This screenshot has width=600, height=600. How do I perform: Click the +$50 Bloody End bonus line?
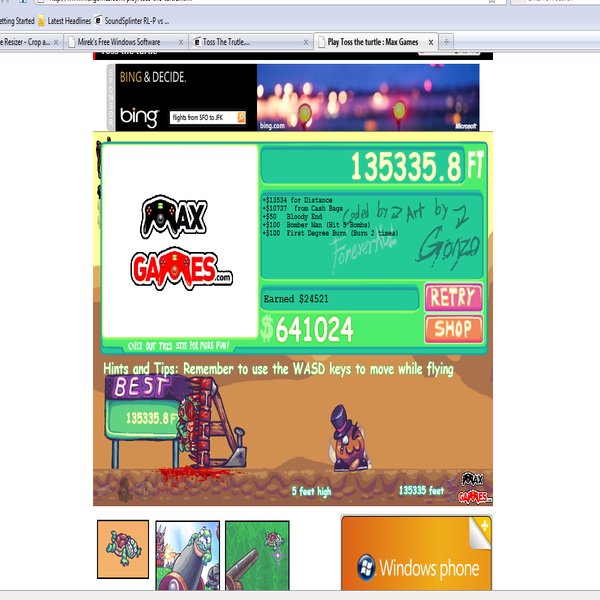pos(292,217)
